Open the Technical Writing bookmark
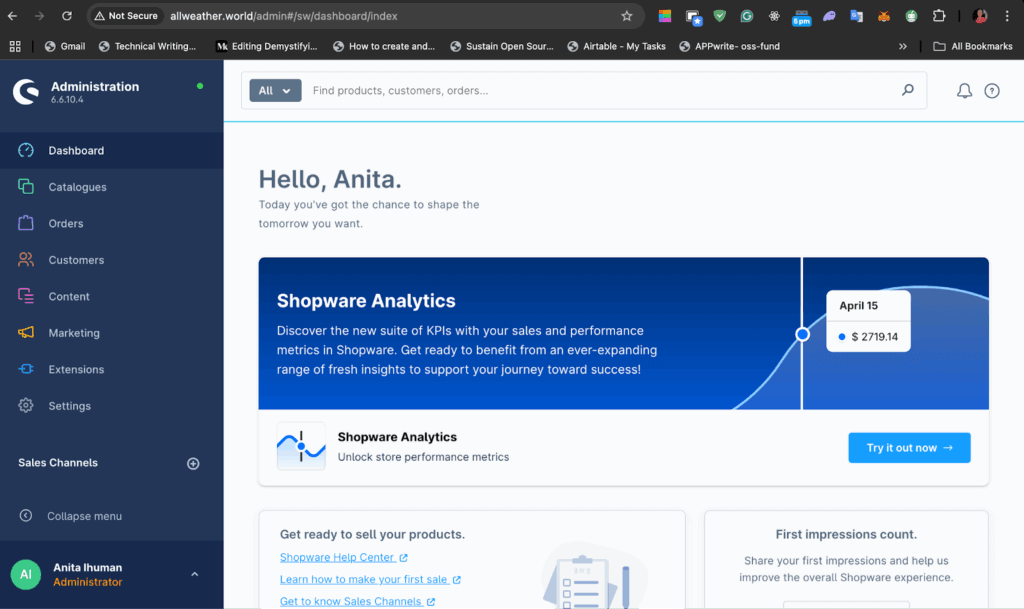The width and height of the screenshot is (1024, 609). 147,46
